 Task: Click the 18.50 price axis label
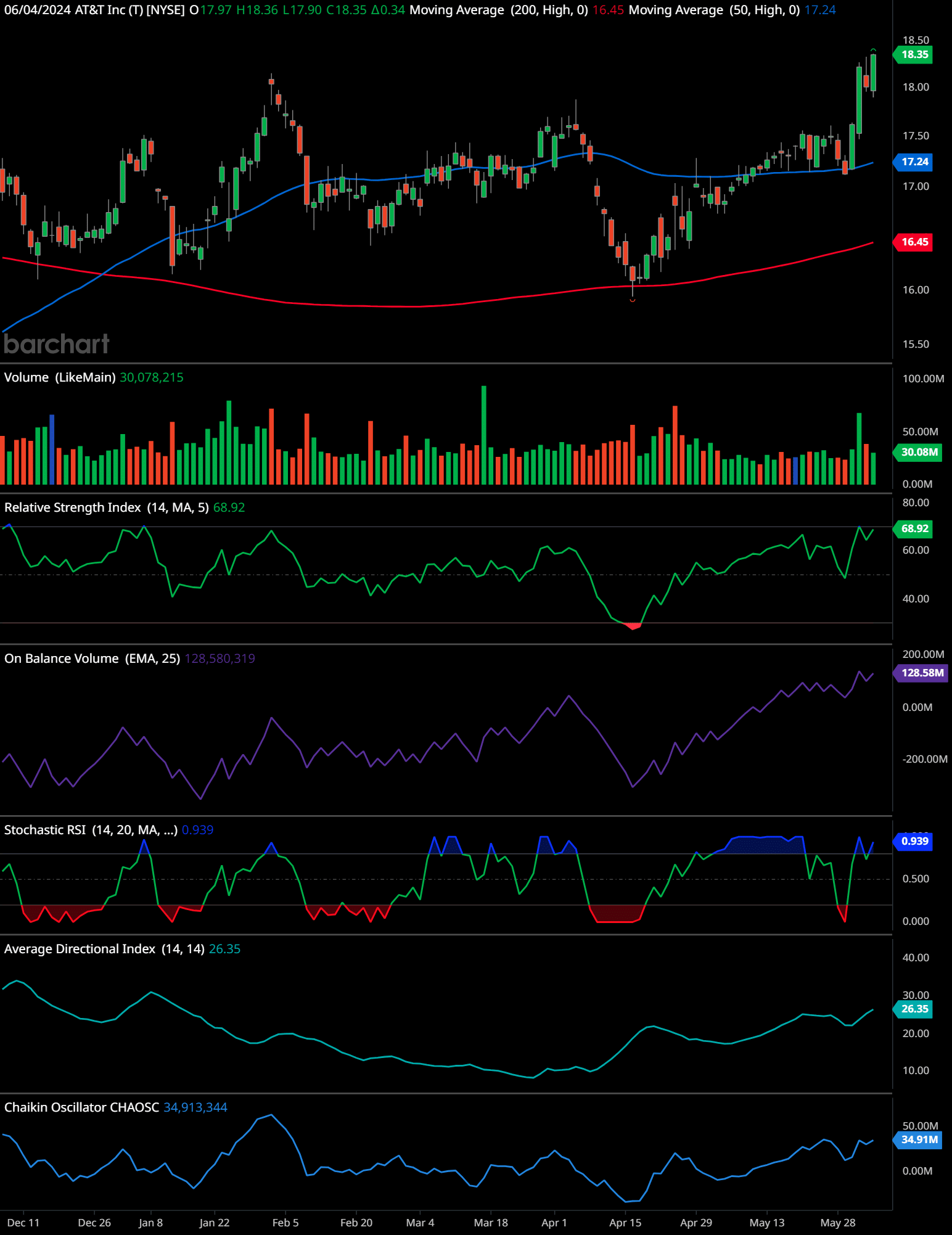(916, 40)
